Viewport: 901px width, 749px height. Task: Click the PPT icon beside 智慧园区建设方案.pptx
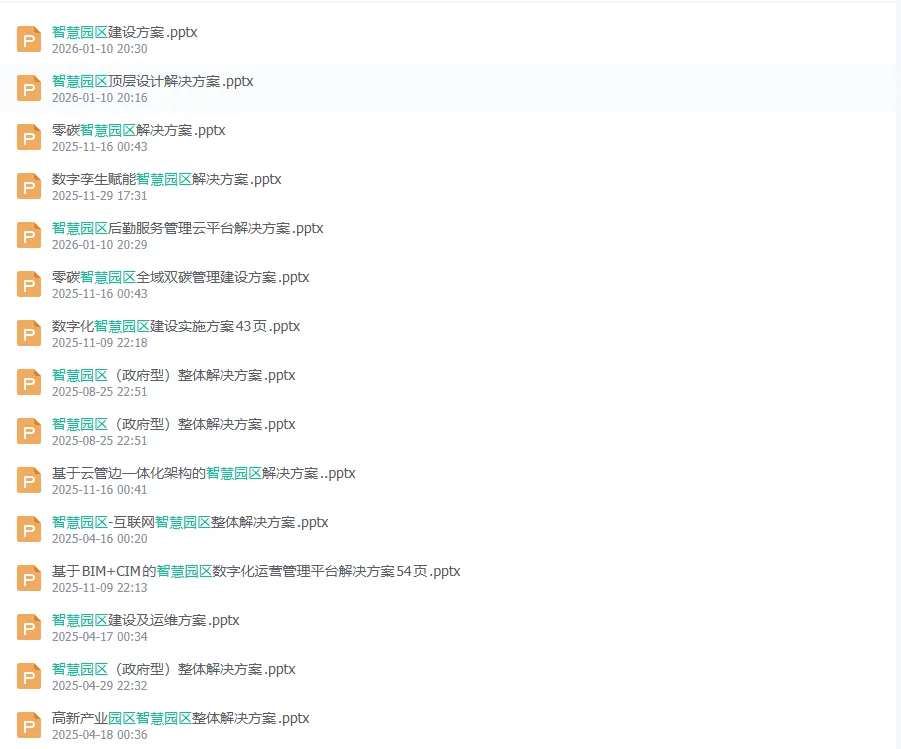click(x=28, y=39)
